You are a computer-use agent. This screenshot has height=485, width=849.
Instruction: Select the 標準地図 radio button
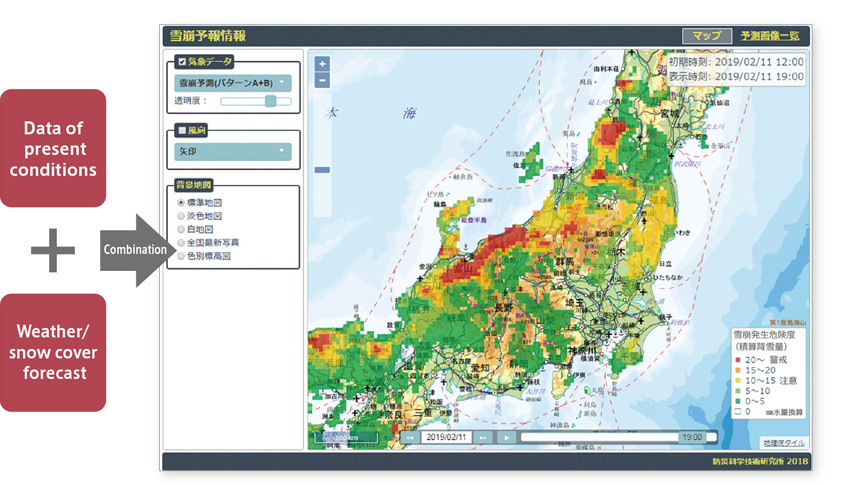tap(181, 202)
